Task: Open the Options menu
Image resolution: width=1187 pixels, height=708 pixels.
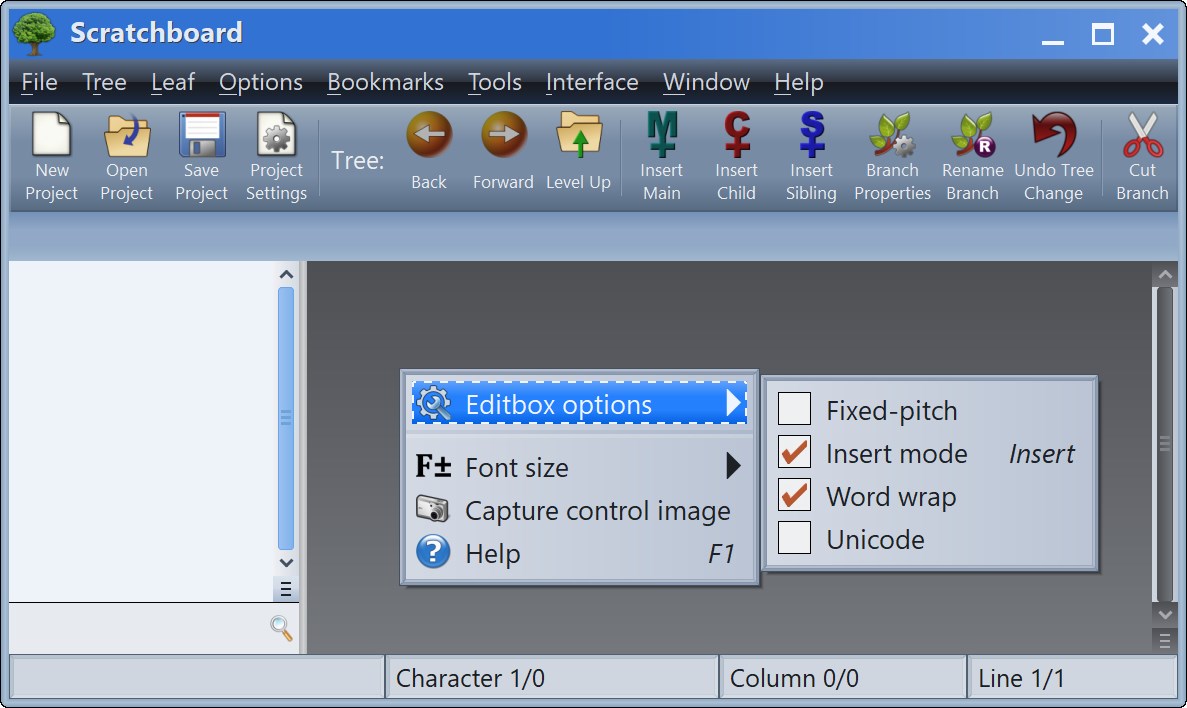Action: 260,82
